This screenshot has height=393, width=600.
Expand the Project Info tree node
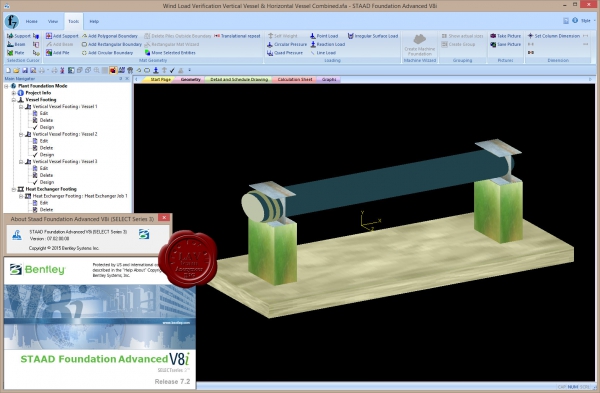14,93
